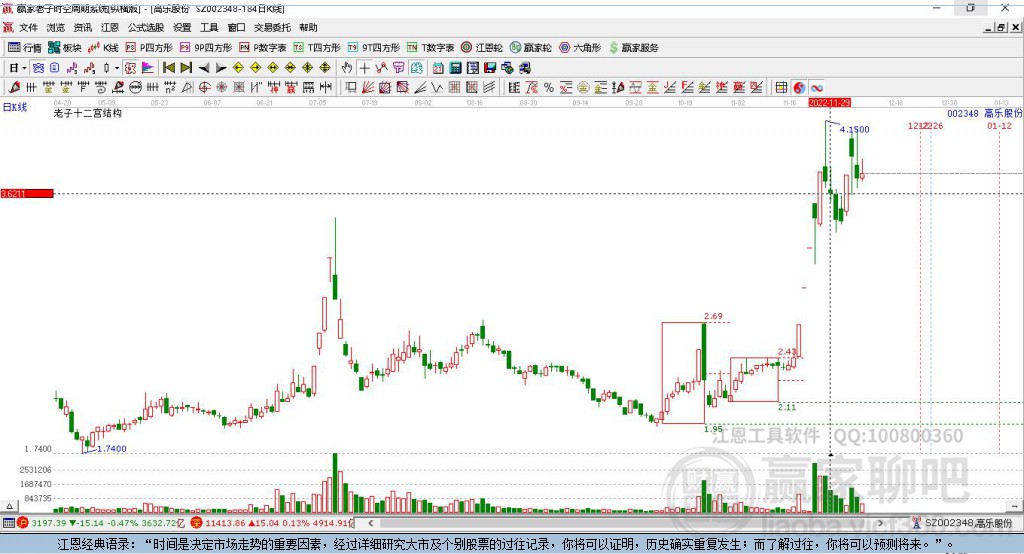Click the magenta flag chart icon
1024x554 pixels.
(148, 68)
